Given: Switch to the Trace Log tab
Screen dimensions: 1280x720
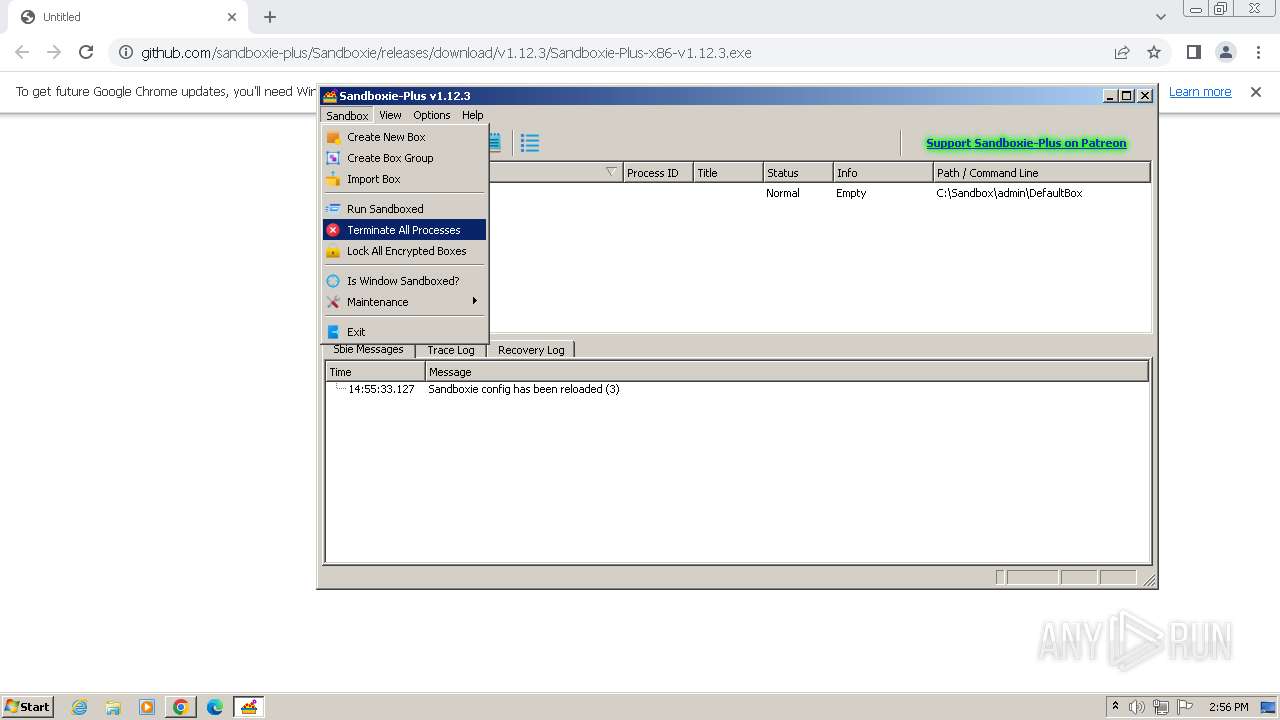Looking at the screenshot, I should pyautogui.click(x=451, y=350).
